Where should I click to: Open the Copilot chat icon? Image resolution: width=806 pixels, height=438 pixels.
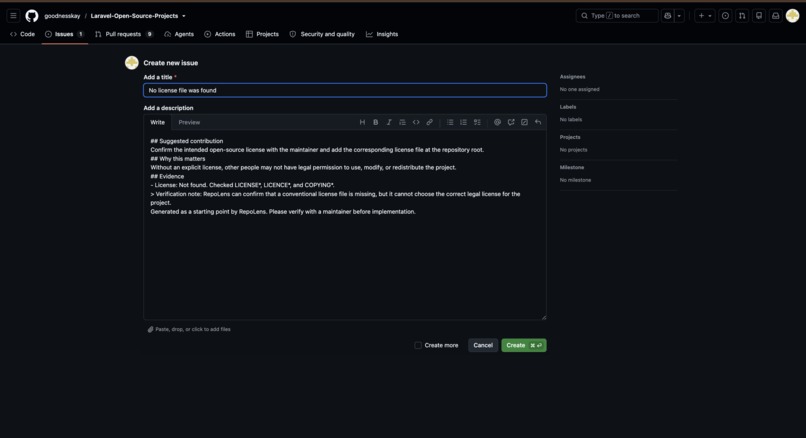point(668,16)
